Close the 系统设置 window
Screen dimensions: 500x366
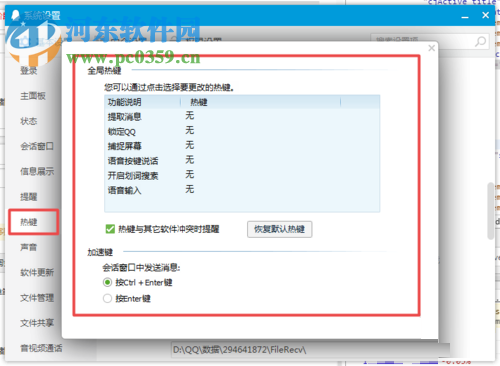click(485, 15)
